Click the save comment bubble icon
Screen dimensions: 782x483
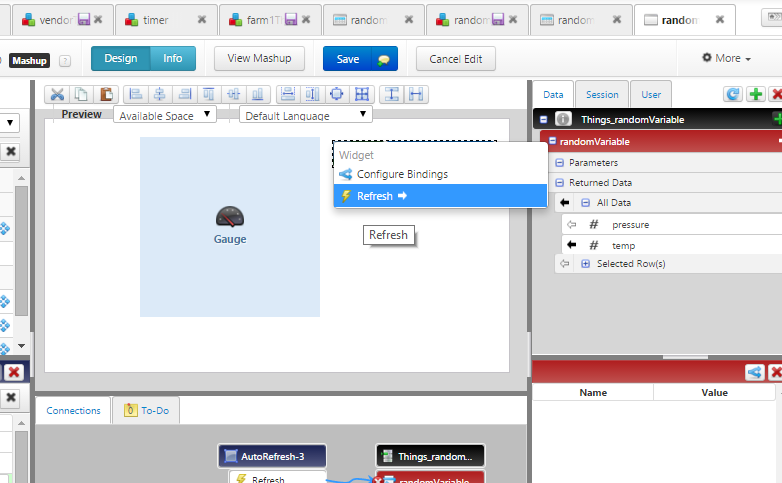[384, 59]
